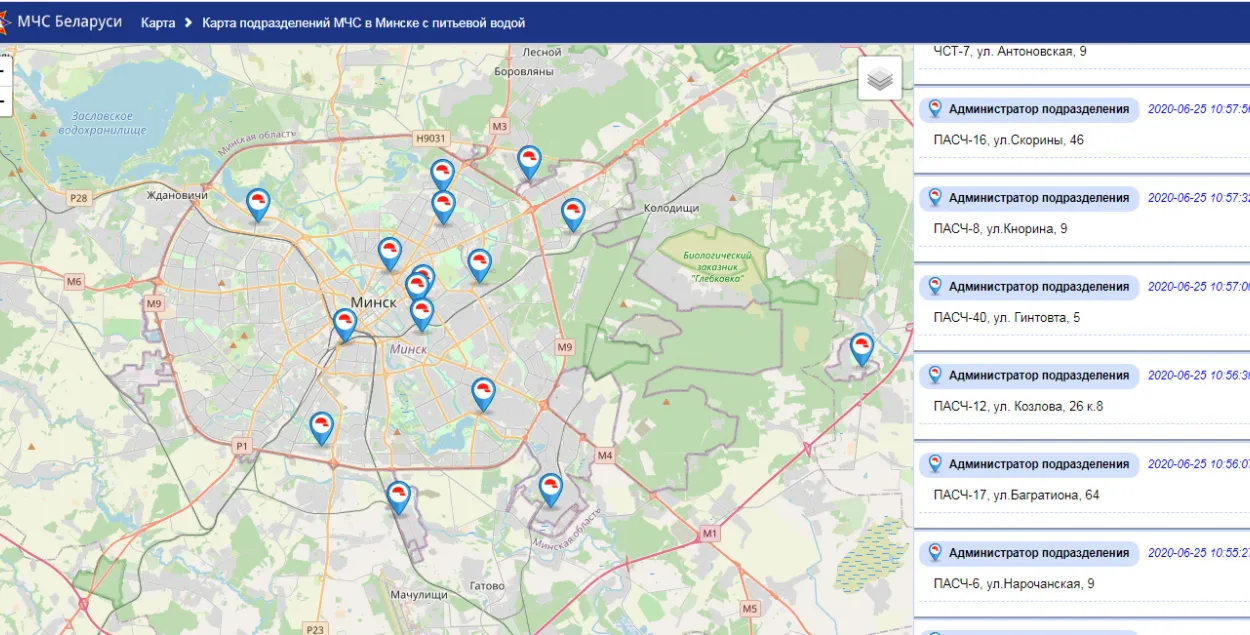Click pin icon in the ПАСЧ-16 entry badge

[x=935, y=109]
